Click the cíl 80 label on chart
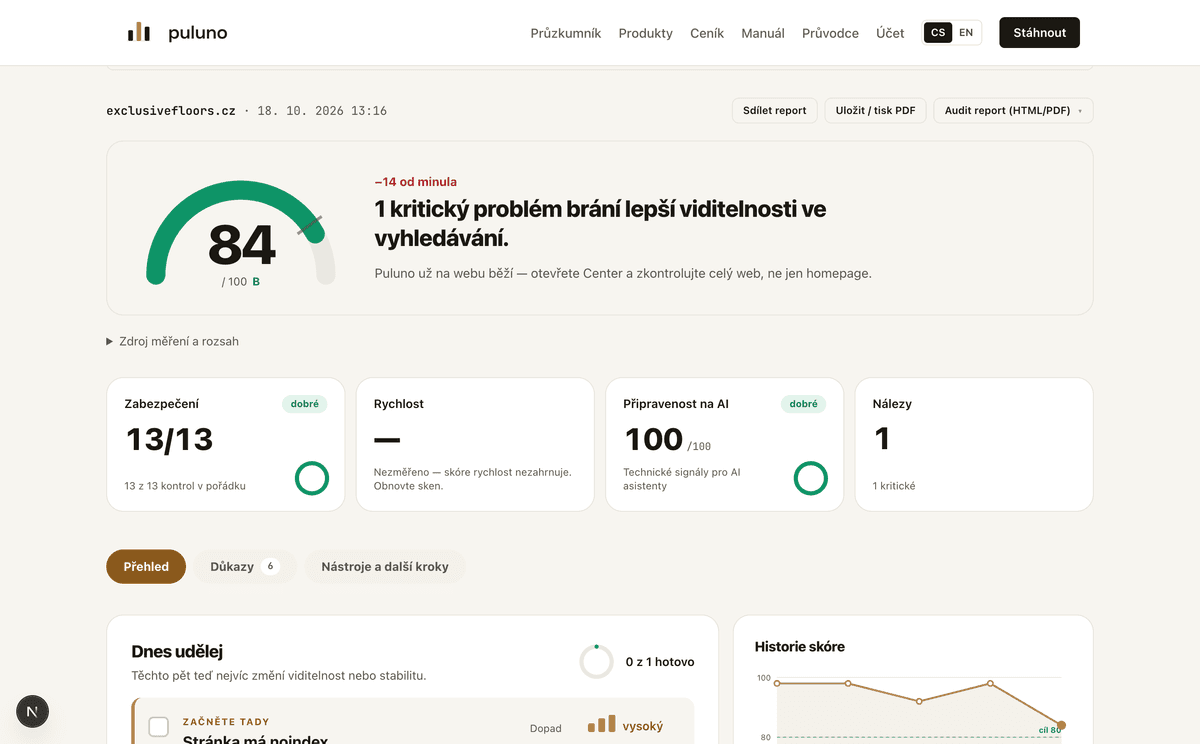This screenshot has height=744, width=1200. click(x=1048, y=729)
